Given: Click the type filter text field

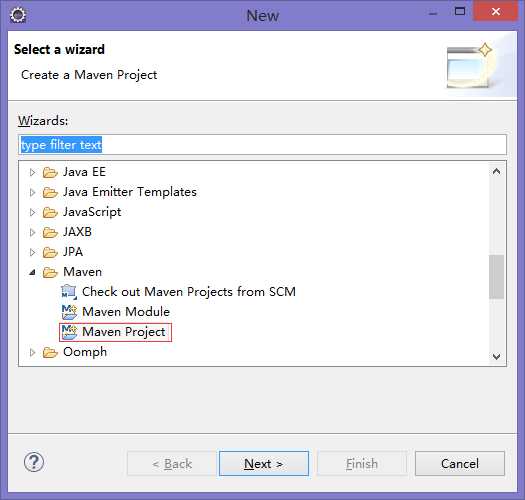Looking at the screenshot, I should pyautogui.click(x=262, y=145).
